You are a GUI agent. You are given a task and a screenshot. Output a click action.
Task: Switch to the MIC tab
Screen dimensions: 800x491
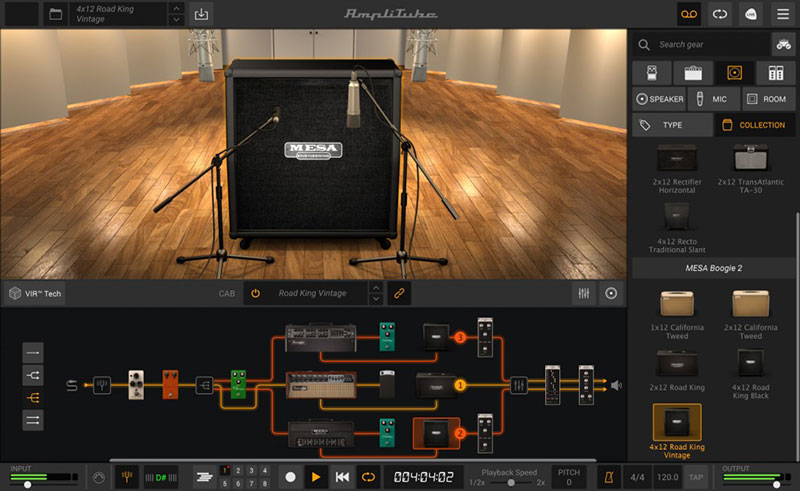(713, 99)
